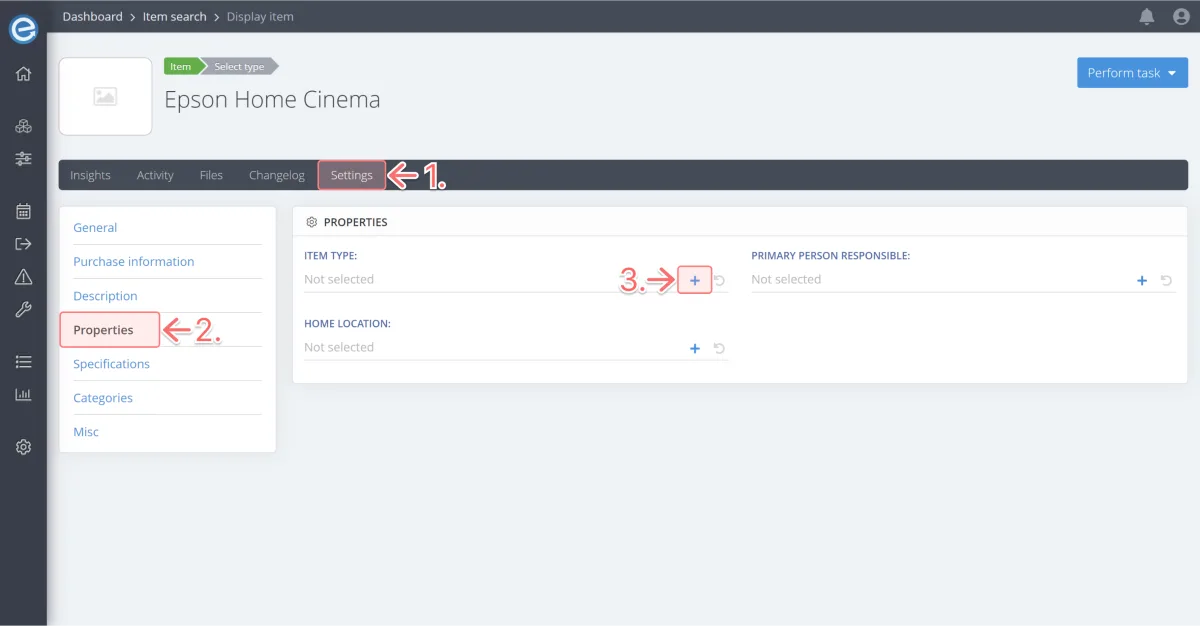
Task: Open the items cubes icon in sidebar
Action: pyautogui.click(x=23, y=126)
